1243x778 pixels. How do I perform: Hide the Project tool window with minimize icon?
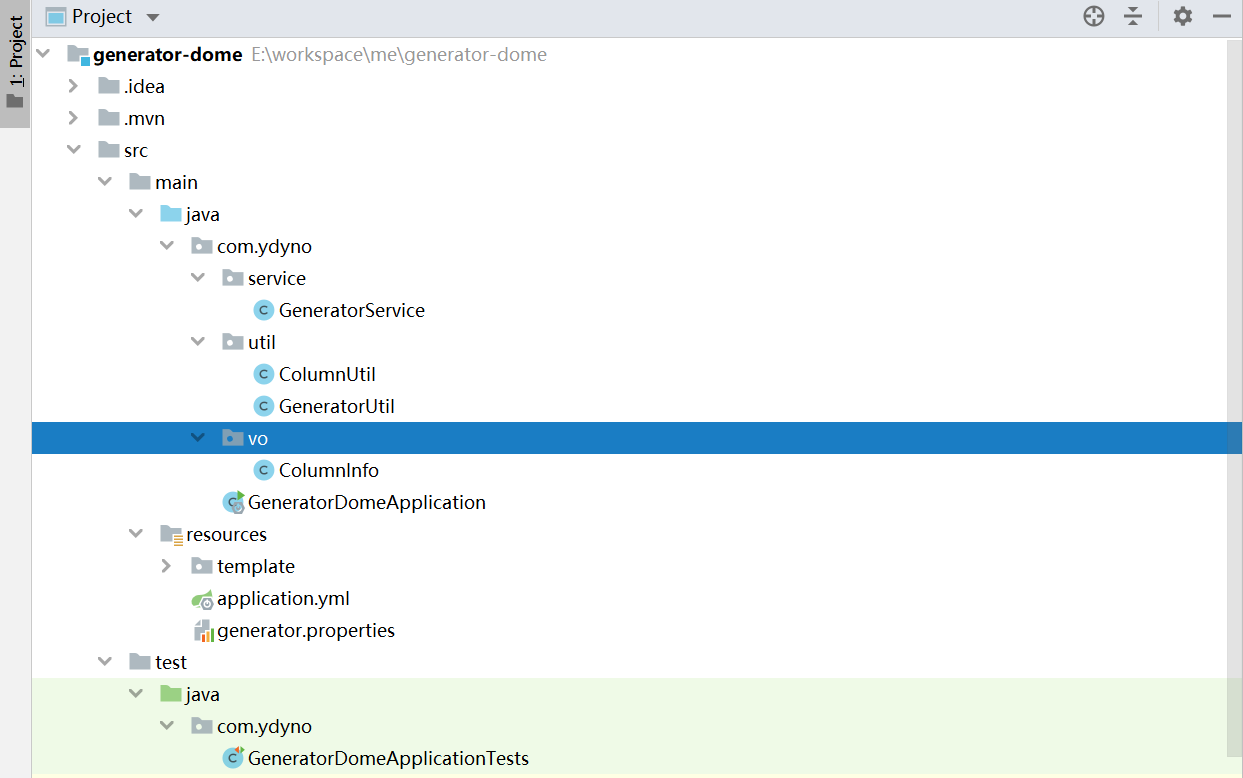tap(1221, 16)
